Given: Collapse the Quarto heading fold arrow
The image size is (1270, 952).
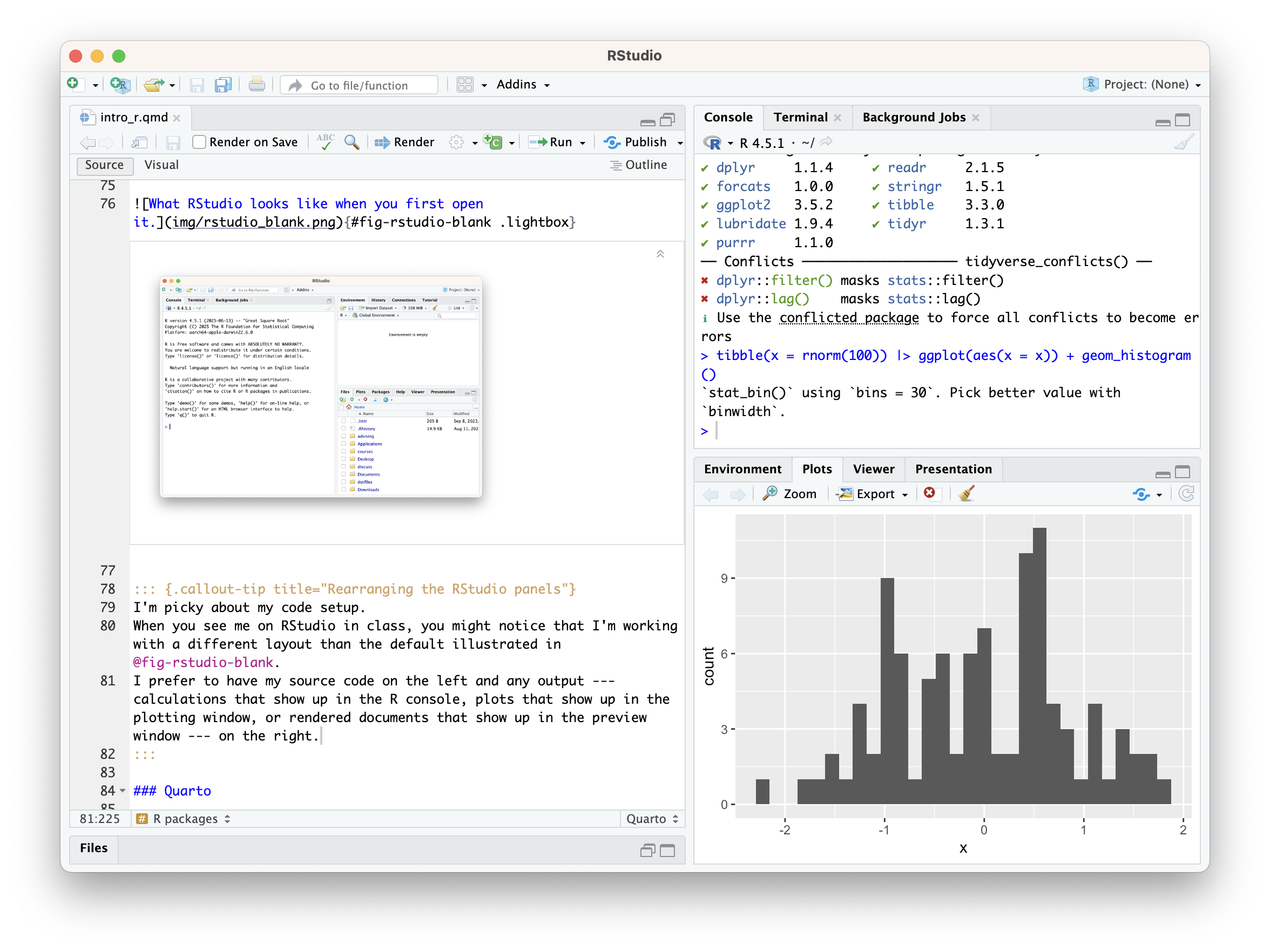Looking at the screenshot, I should (122, 791).
